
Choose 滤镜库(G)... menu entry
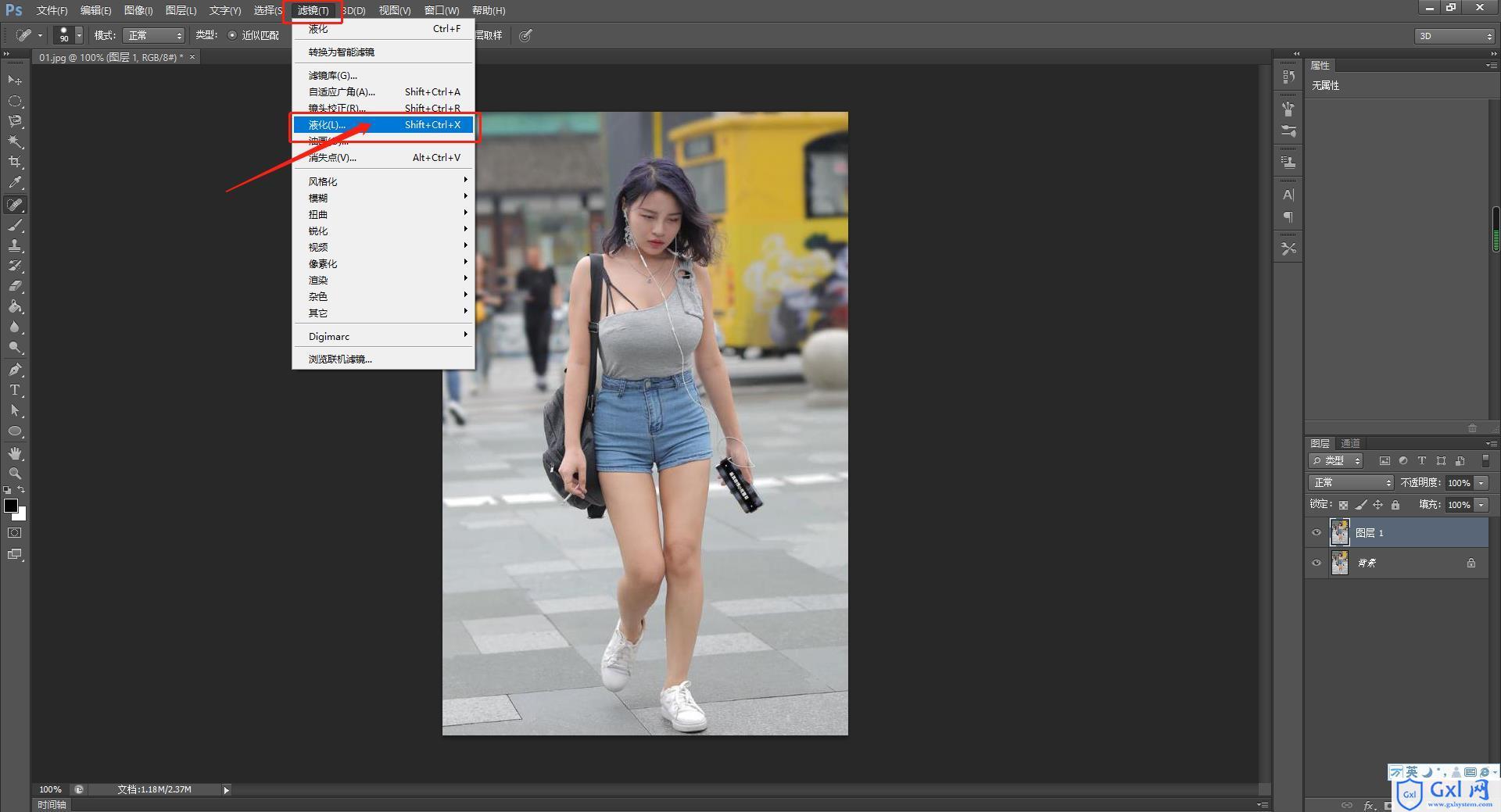[384, 76]
